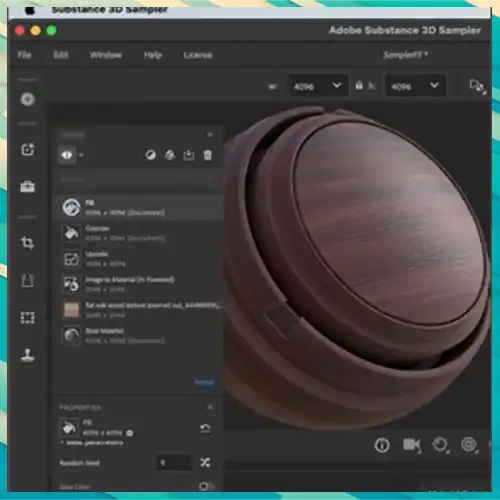Click the Colorize layer paint bucket icon
This screenshot has width=500, height=500.
click(71, 233)
